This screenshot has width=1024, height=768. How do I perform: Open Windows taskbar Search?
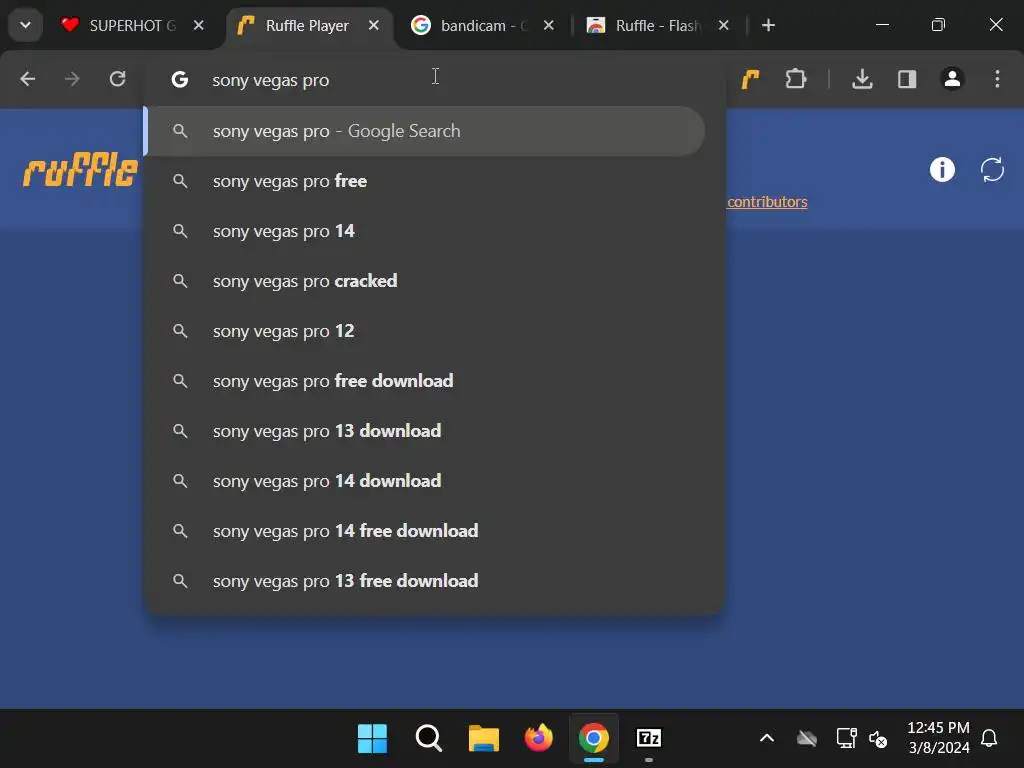[x=428, y=738]
